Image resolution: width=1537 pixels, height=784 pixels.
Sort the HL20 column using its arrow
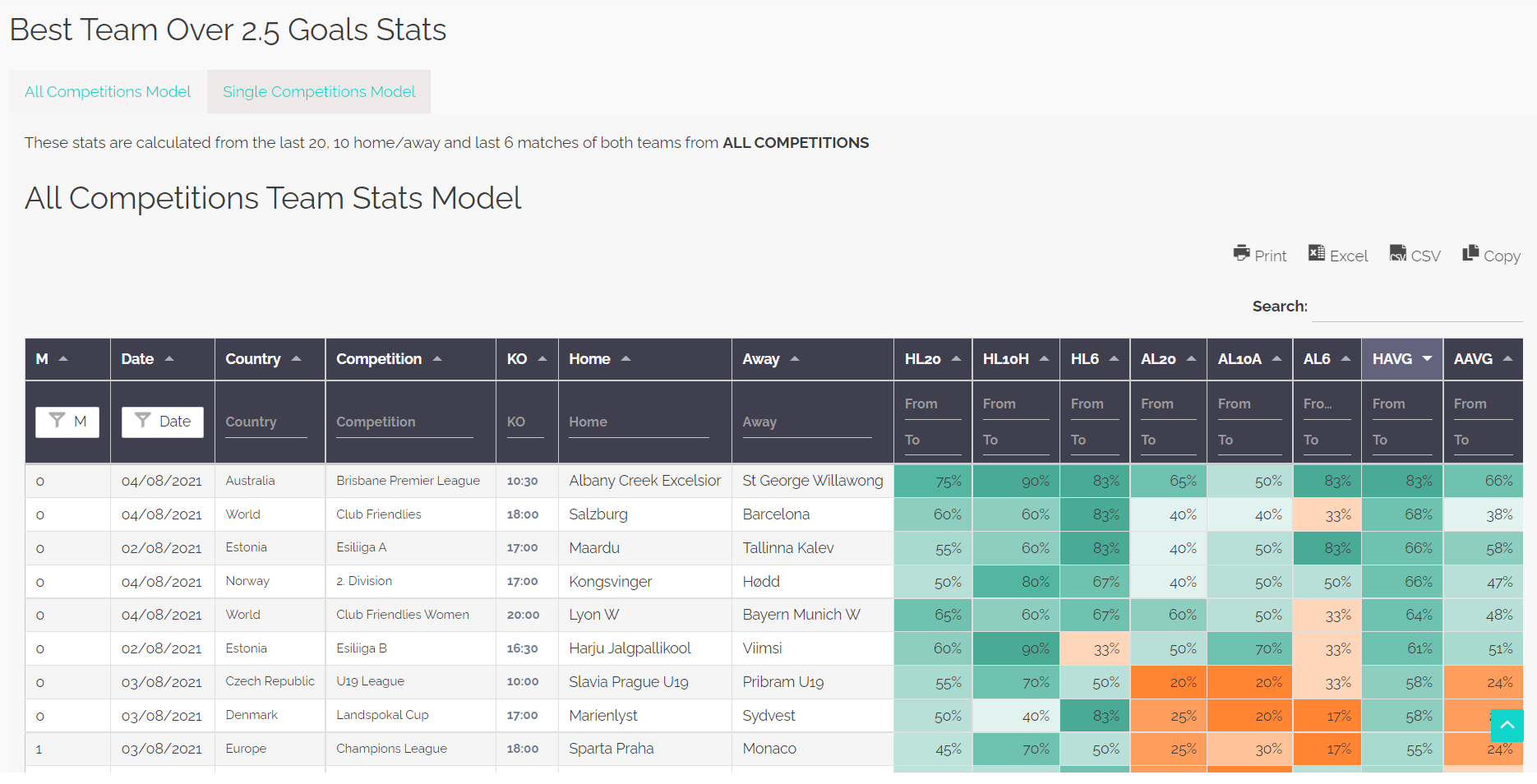tap(957, 358)
